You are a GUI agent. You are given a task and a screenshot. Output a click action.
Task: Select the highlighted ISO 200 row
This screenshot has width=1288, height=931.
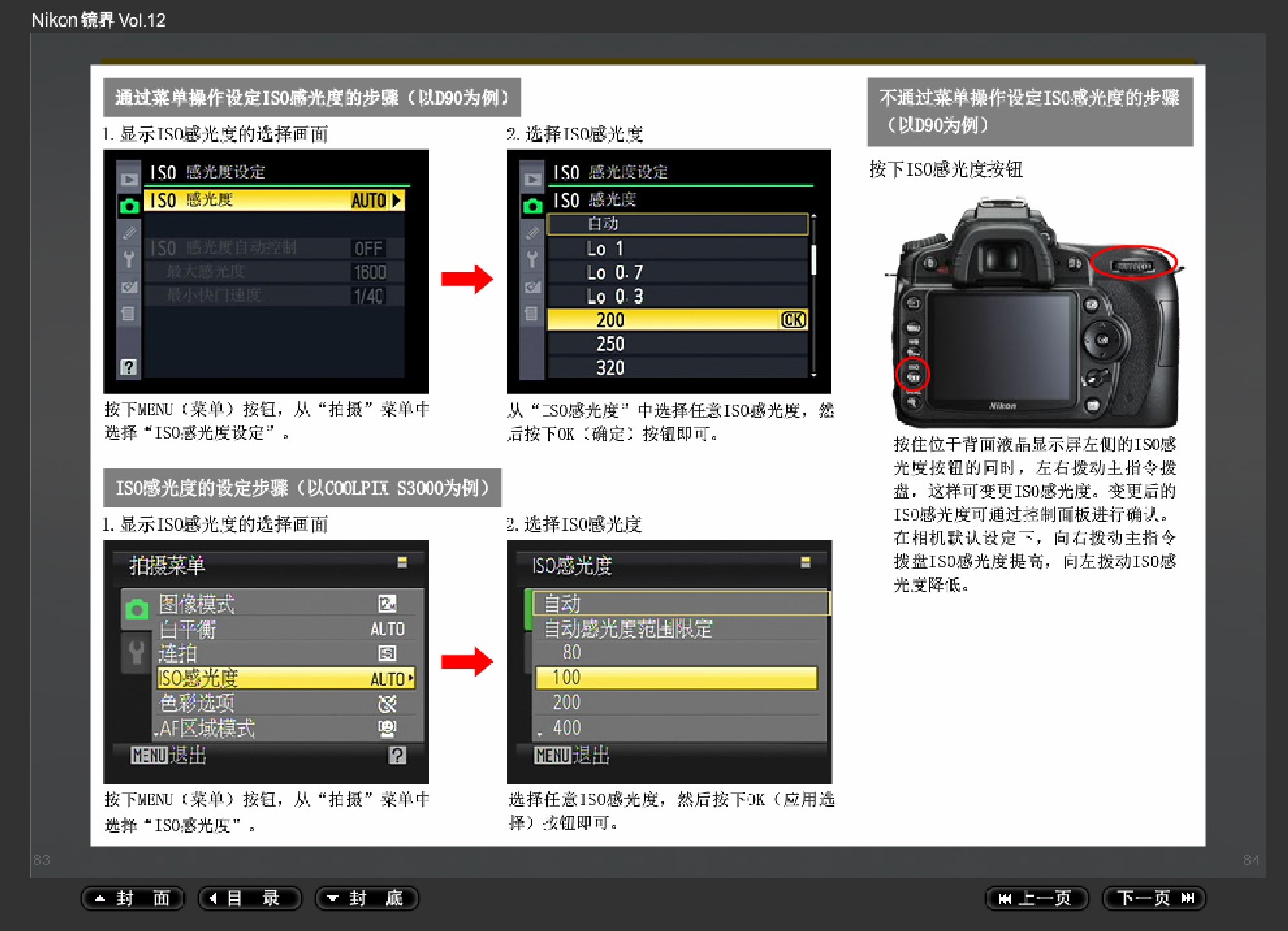[678, 320]
